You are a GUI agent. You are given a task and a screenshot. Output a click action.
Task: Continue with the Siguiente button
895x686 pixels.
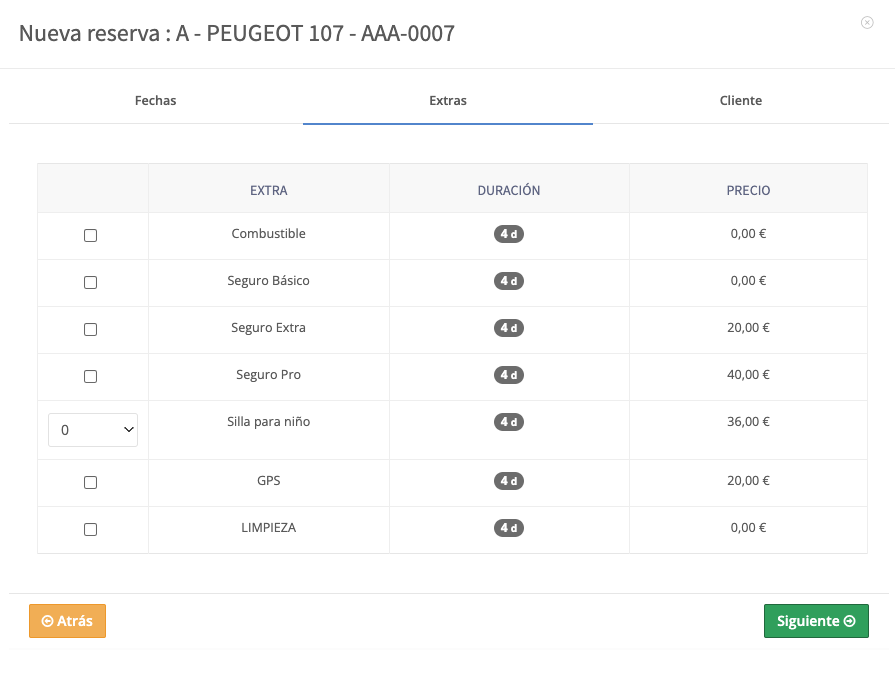(x=816, y=621)
